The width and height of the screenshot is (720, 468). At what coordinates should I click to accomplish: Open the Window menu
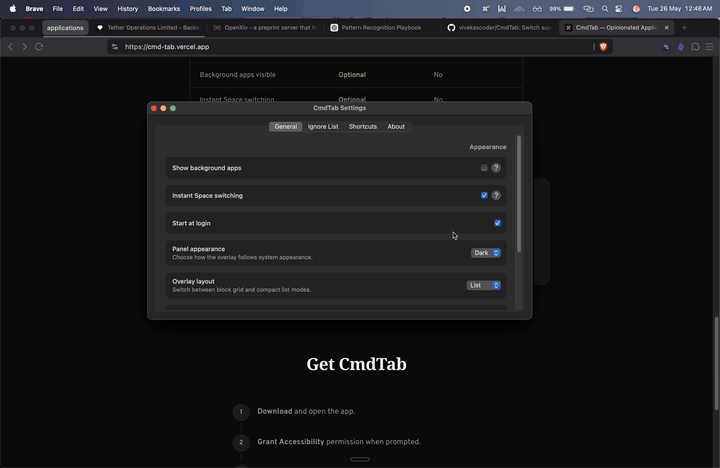point(253,8)
